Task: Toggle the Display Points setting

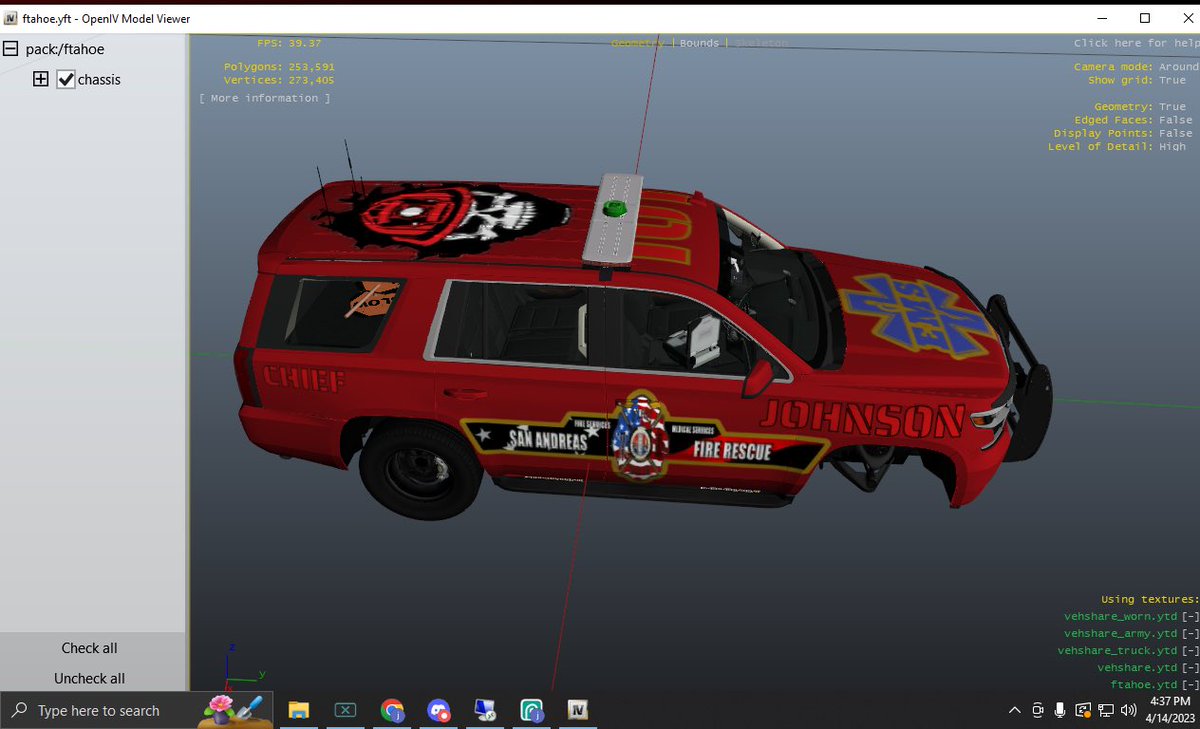Action: point(1123,133)
